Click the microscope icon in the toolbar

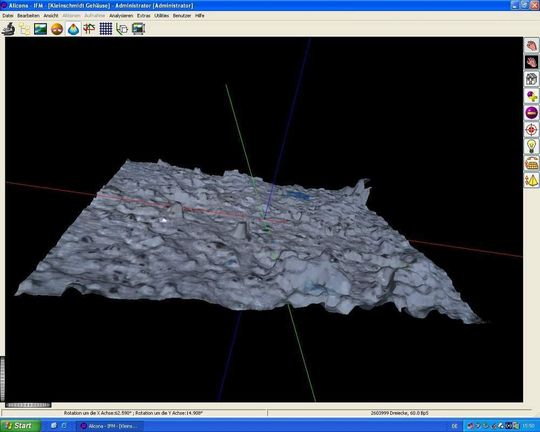(8, 29)
